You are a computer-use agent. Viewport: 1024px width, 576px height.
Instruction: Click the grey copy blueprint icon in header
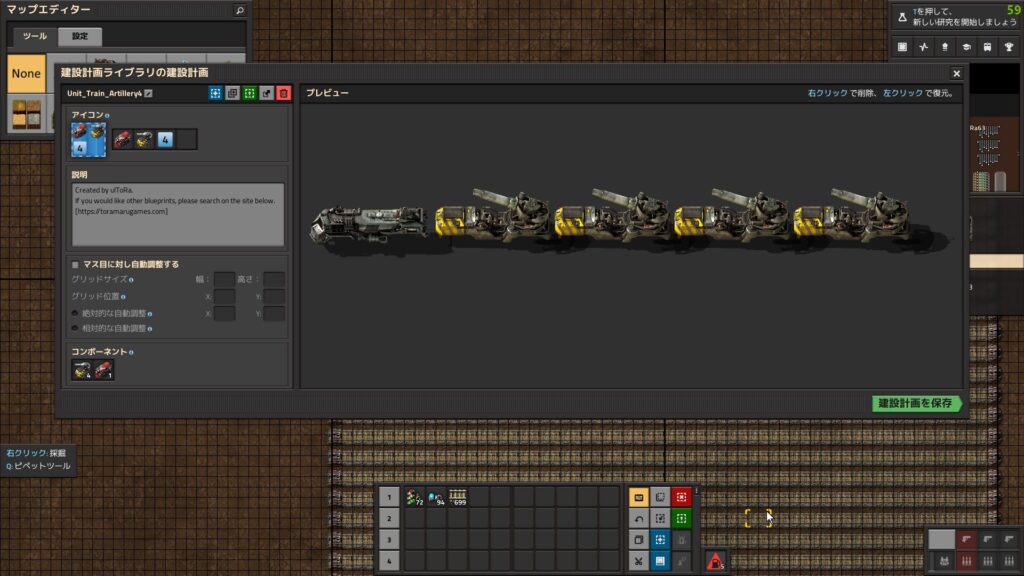point(232,93)
